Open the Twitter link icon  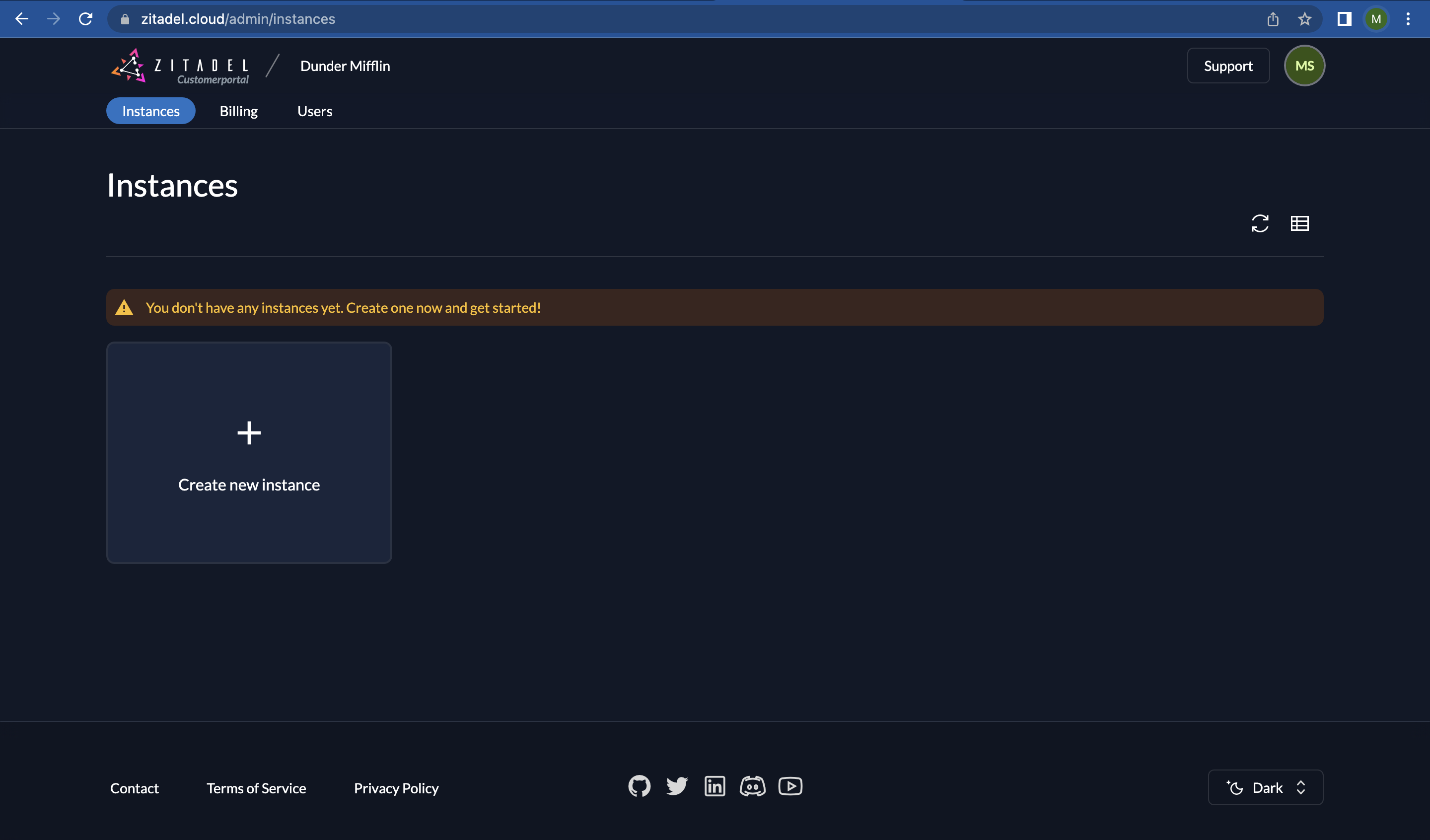click(x=676, y=786)
